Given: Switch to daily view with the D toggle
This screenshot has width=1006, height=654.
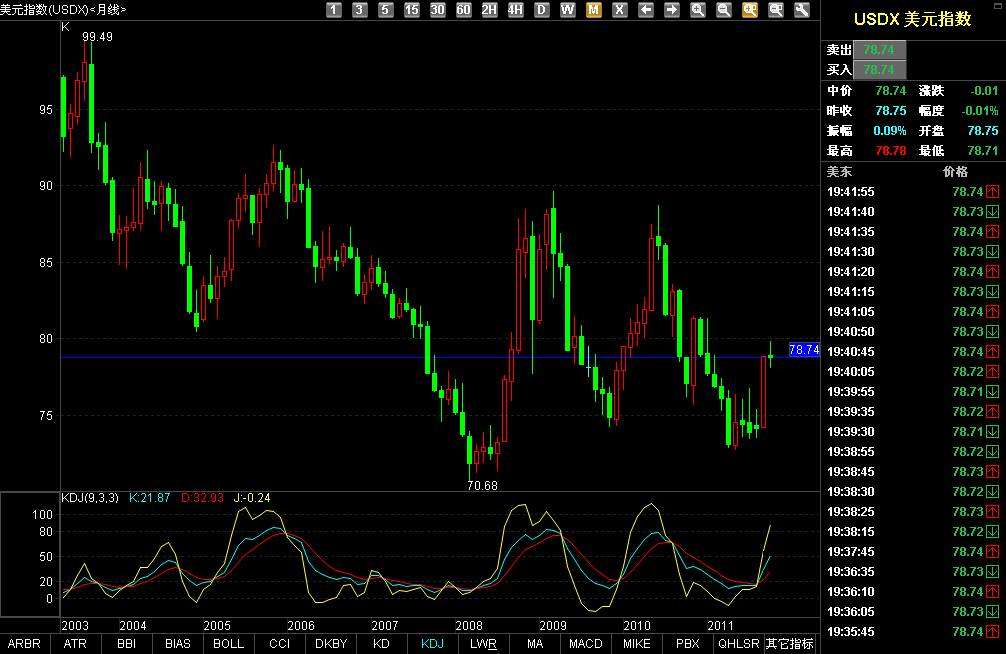Looking at the screenshot, I should pos(542,9).
